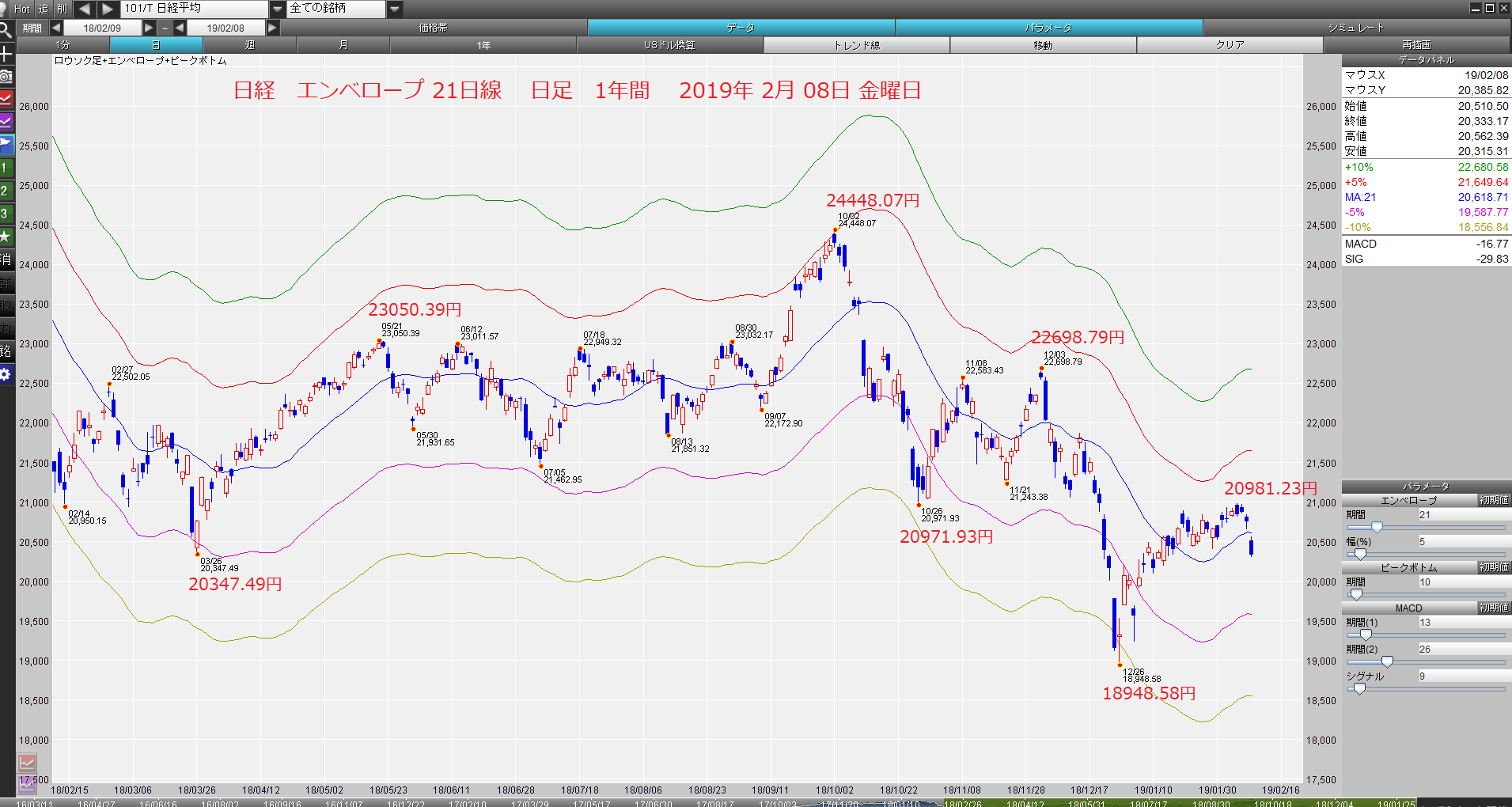Viewport: 1512px width, 807px height.
Task: Select the blue flag icon
Action: (x=6, y=145)
